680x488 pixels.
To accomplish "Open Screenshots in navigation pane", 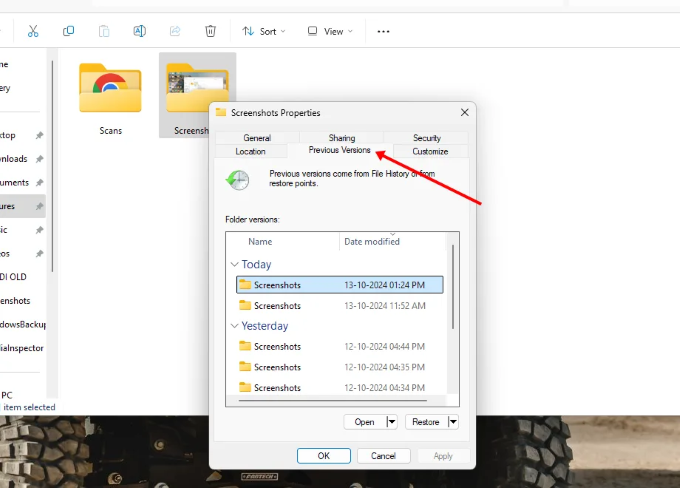I will click(23, 301).
